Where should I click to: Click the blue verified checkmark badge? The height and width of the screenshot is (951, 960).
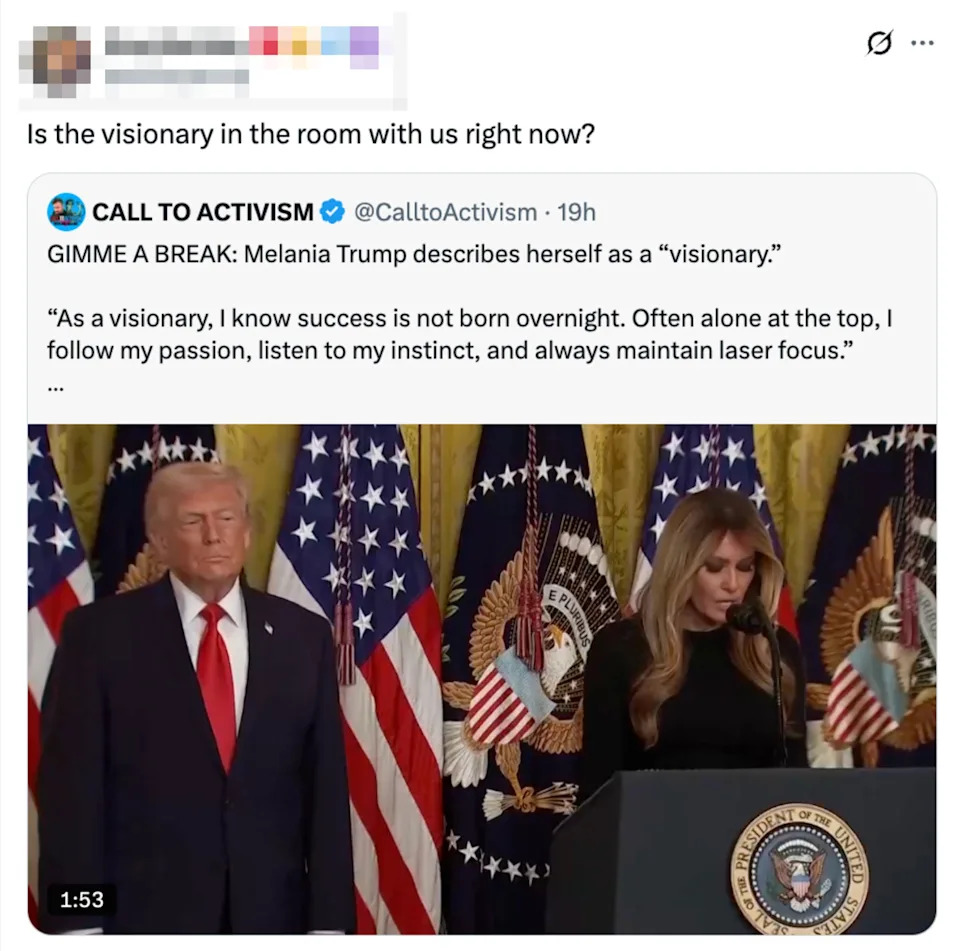pos(332,212)
